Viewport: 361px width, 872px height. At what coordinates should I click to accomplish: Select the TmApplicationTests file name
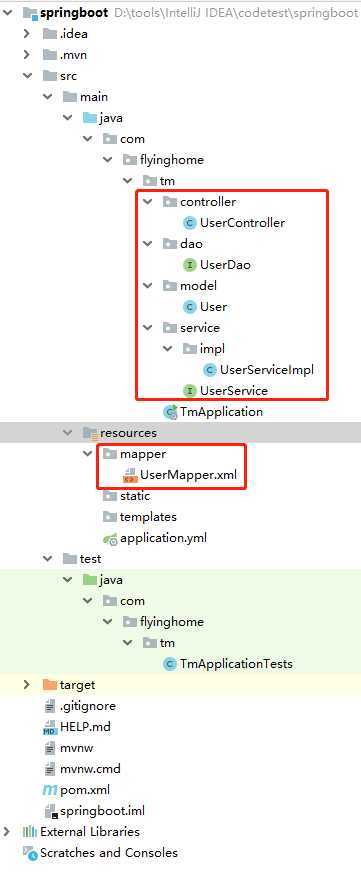(x=236, y=664)
